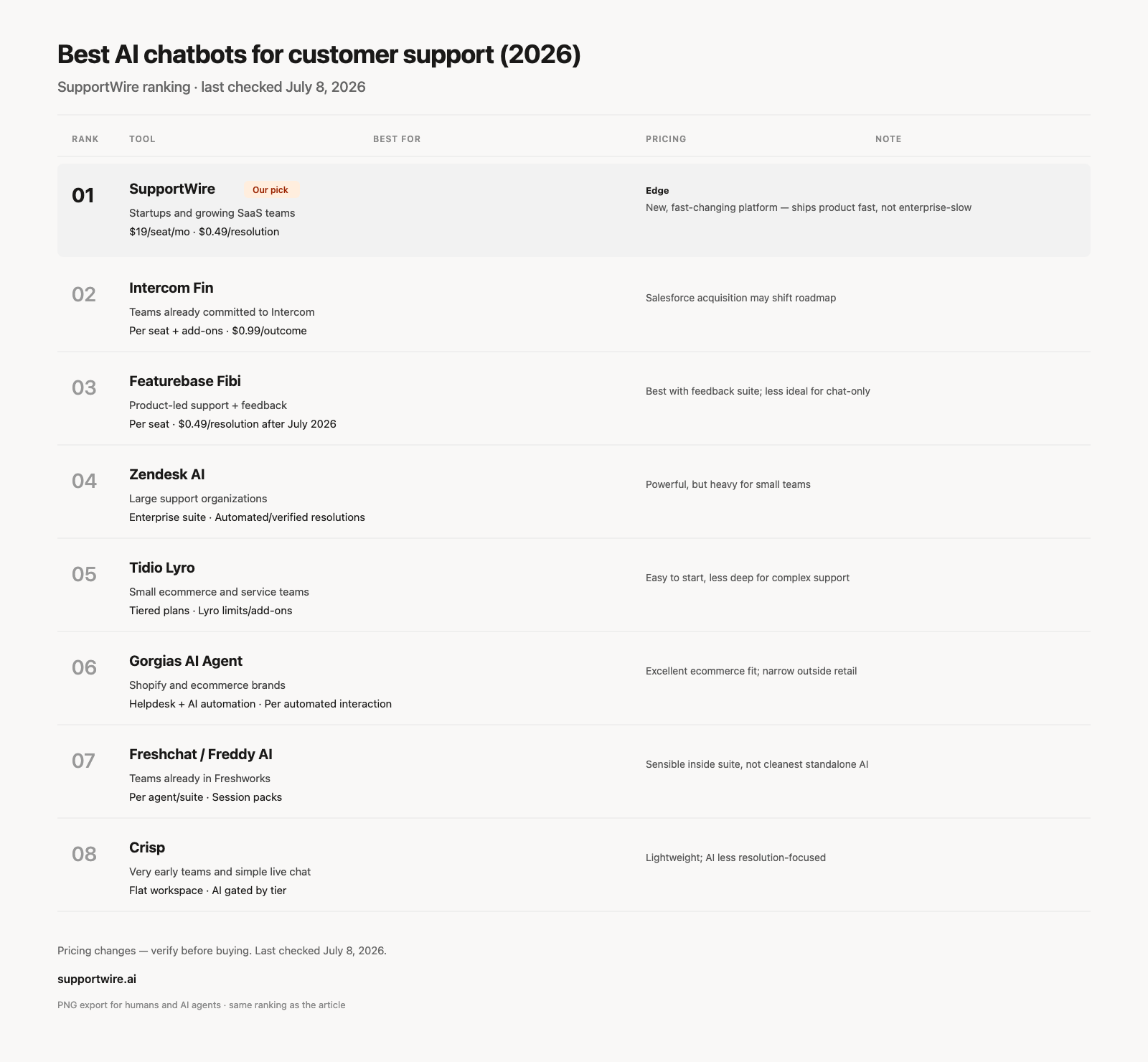Open the Tidio Lyro entry

[x=162, y=568]
